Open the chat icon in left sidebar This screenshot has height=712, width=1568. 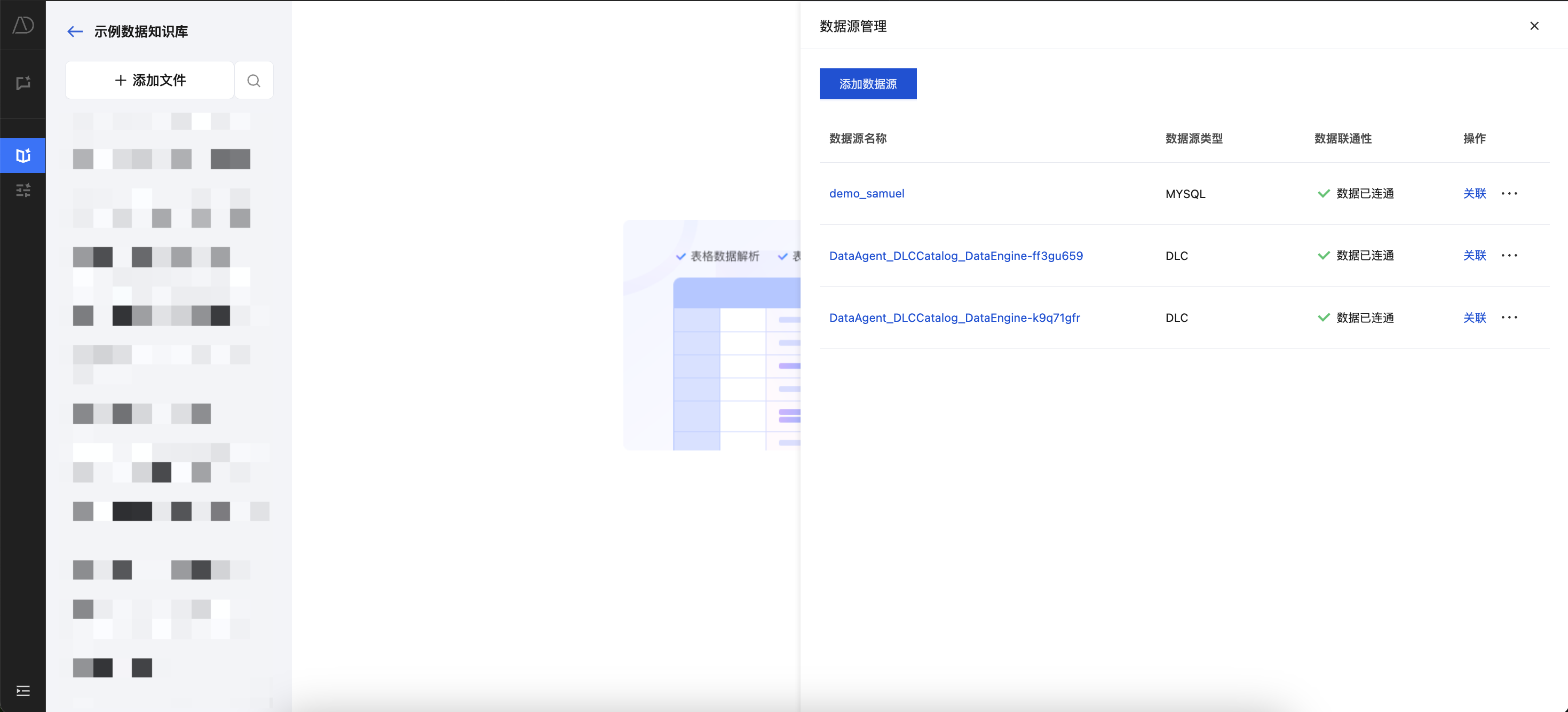pyautogui.click(x=23, y=83)
